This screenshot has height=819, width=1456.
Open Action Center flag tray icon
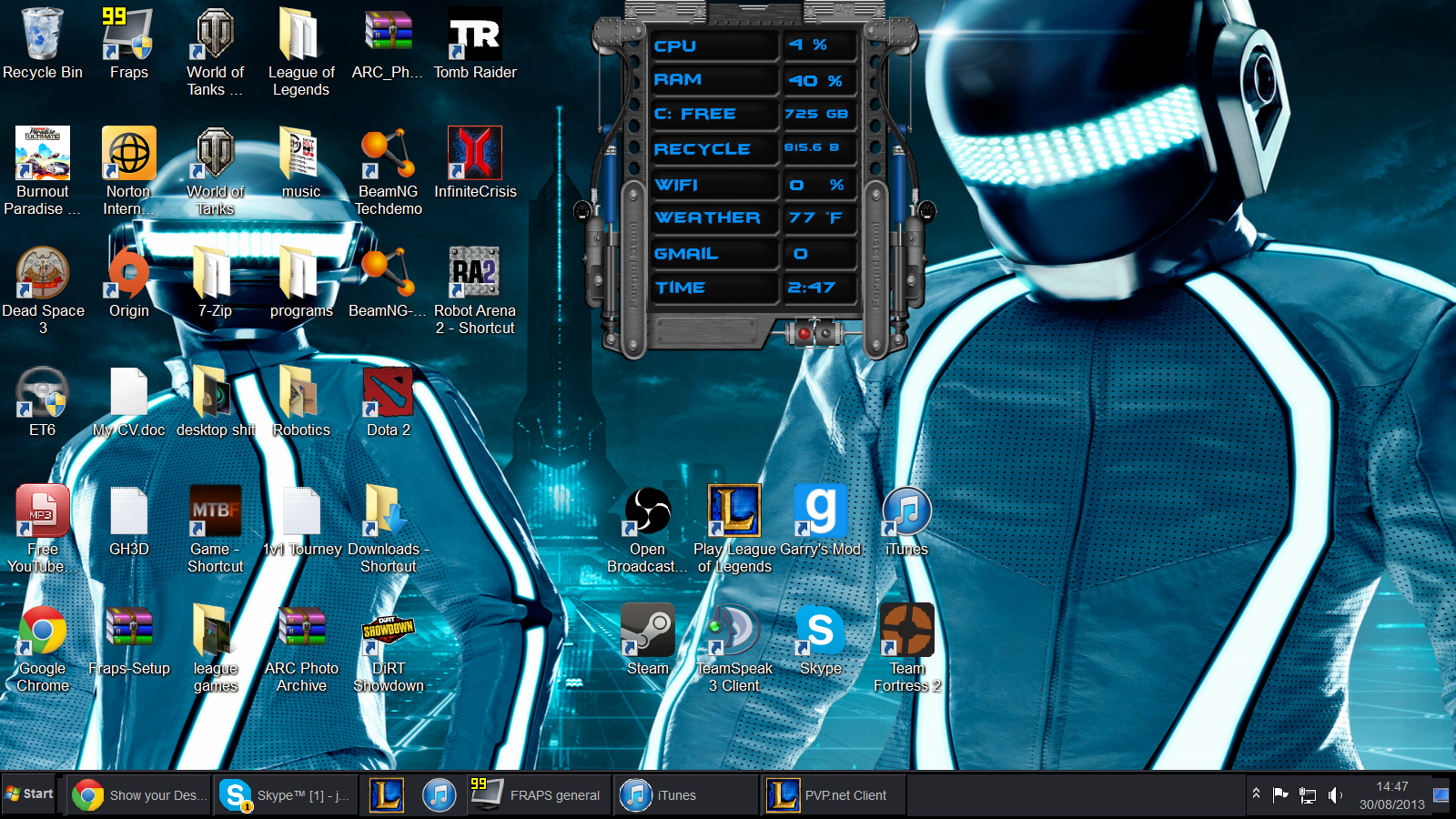1280,794
